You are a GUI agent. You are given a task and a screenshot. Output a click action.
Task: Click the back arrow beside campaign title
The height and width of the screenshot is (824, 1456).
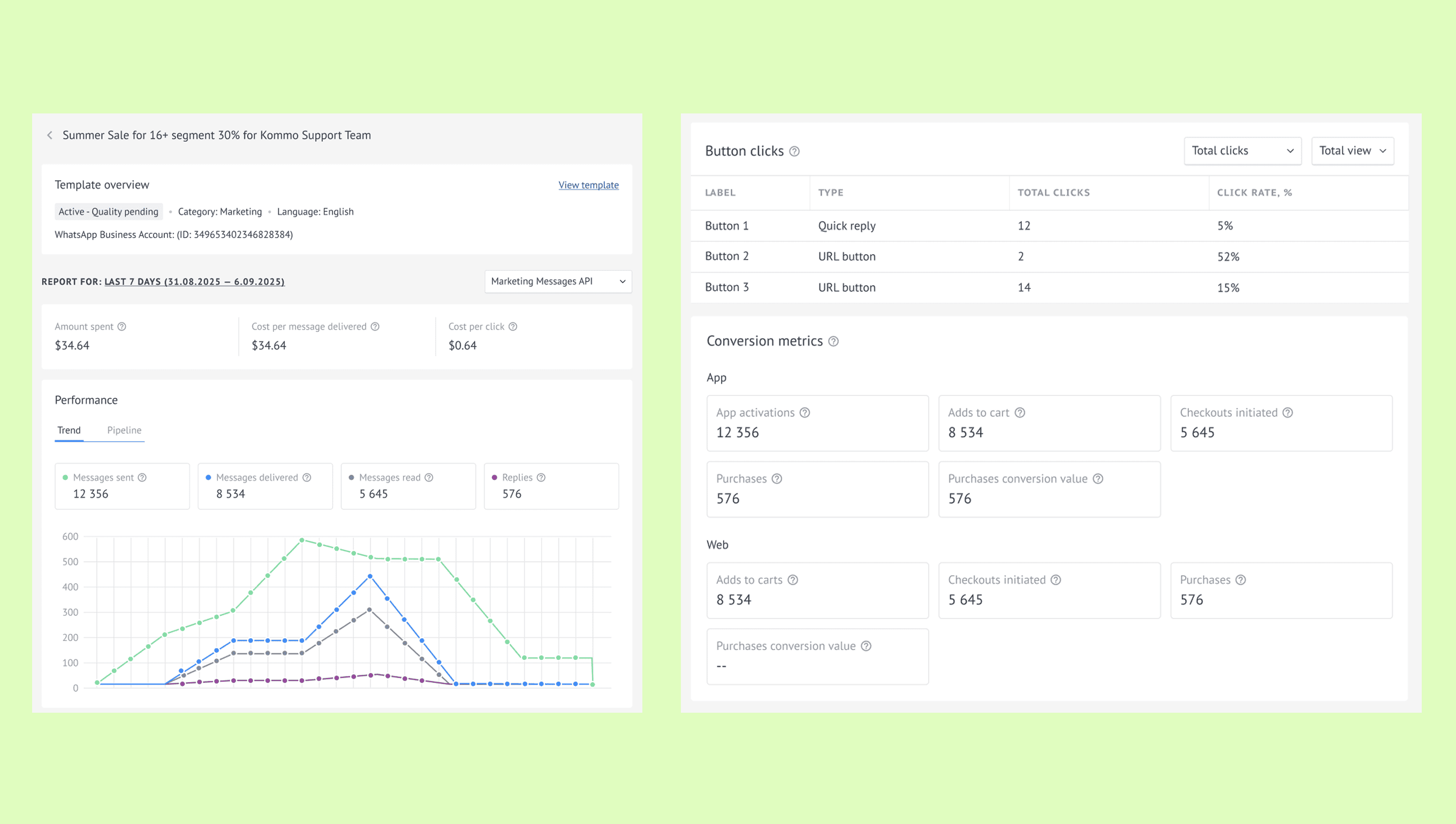pos(50,135)
